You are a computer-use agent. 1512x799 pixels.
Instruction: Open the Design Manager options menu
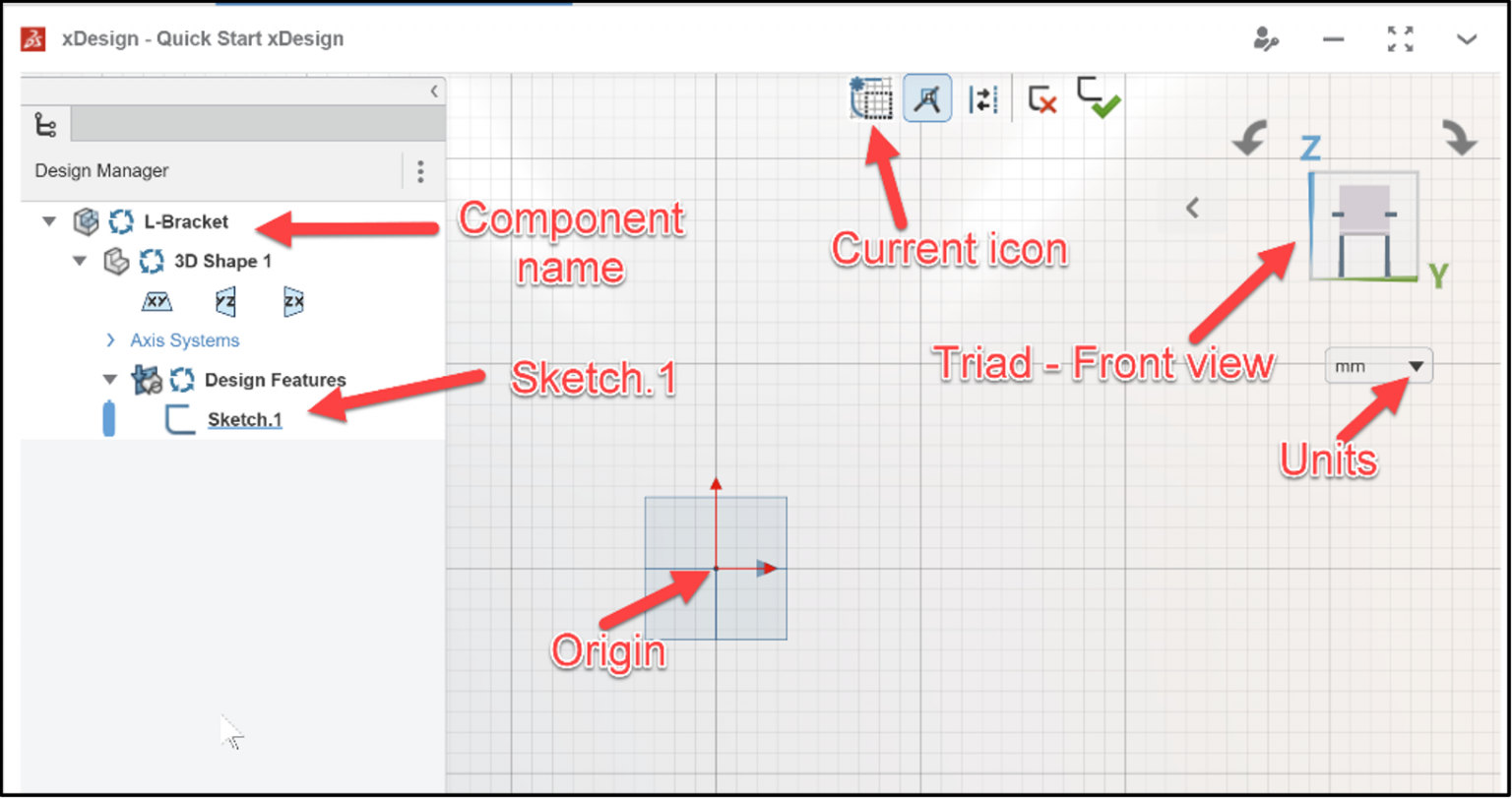(421, 171)
